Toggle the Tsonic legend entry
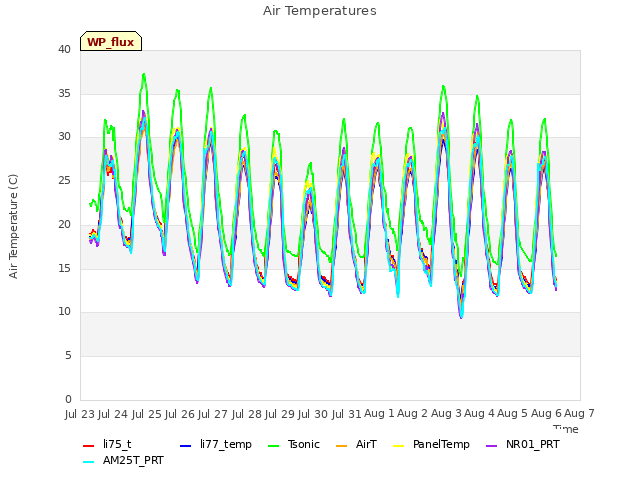Viewport: 640px width, 480px height. (294, 444)
